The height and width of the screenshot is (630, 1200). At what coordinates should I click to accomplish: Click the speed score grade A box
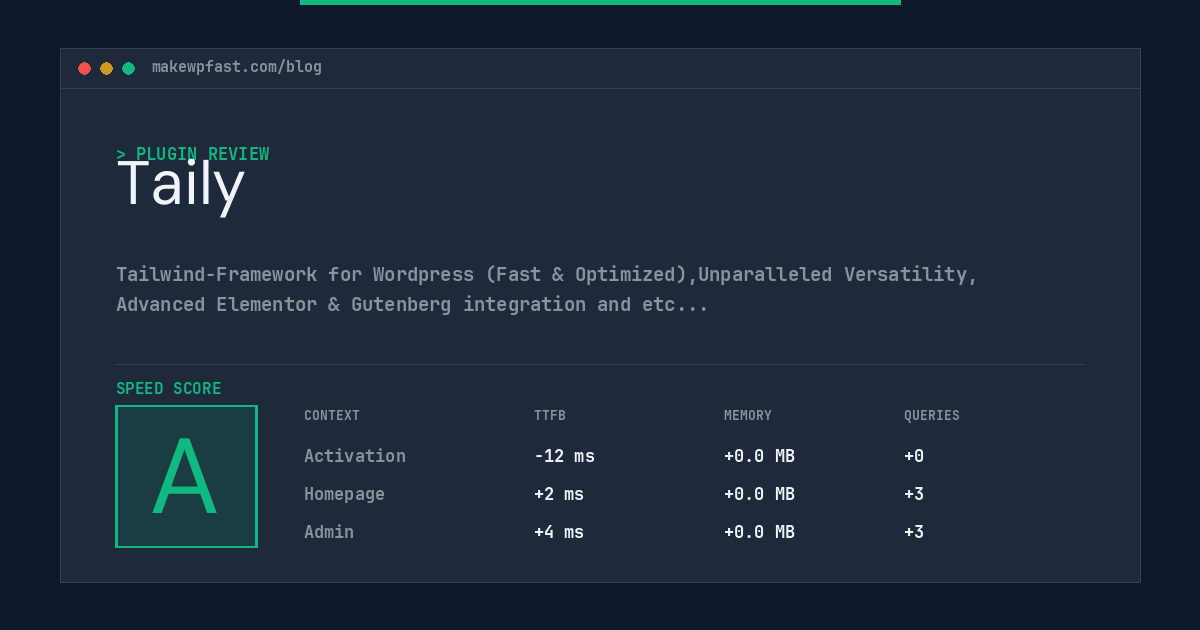point(186,476)
